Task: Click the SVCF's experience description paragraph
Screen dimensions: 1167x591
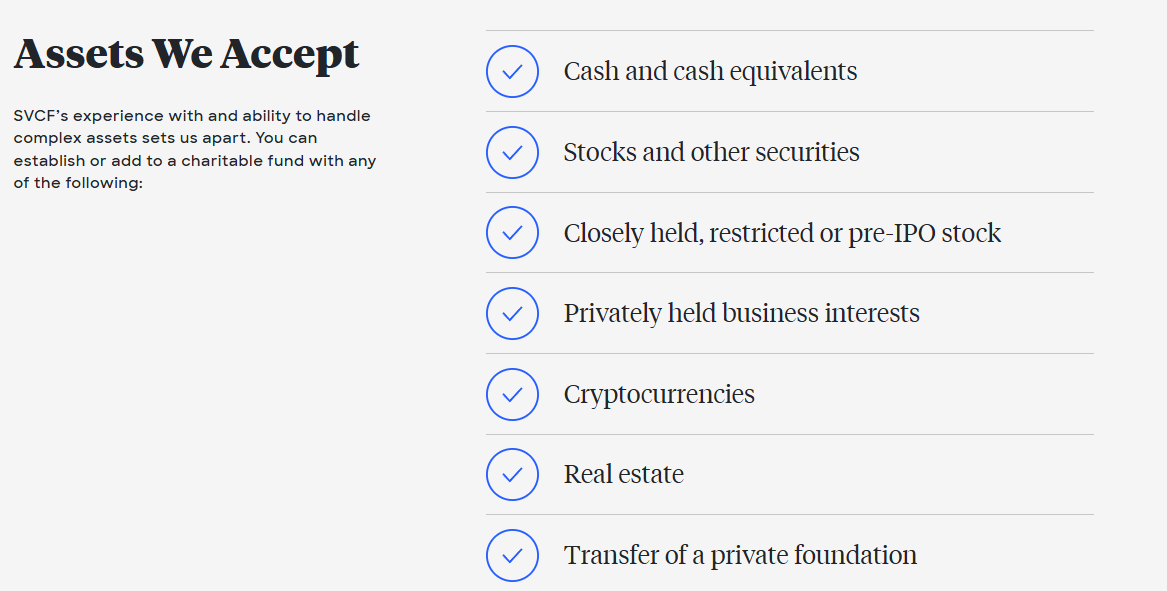Action: (195, 149)
